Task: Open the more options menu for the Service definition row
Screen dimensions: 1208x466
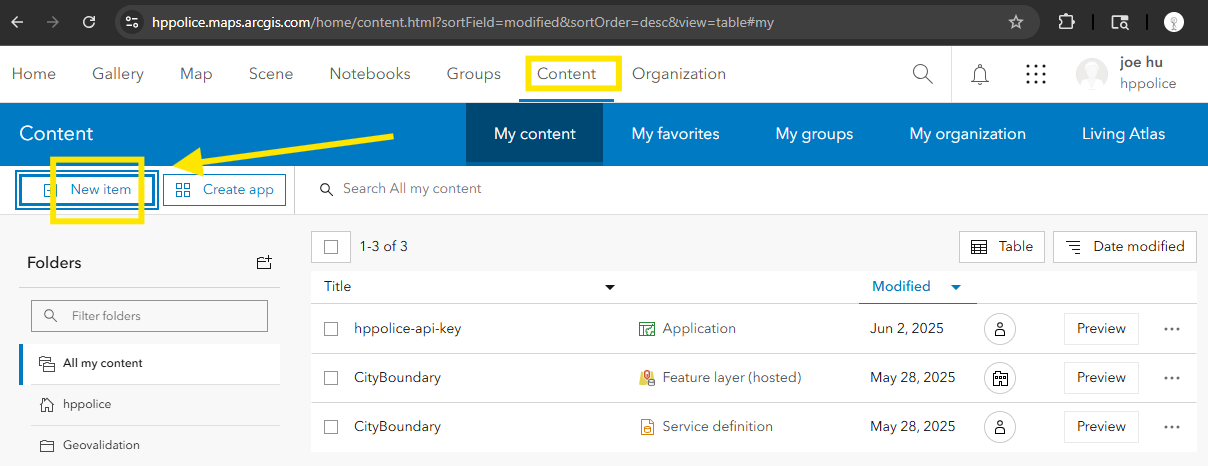Action: pyautogui.click(x=1172, y=427)
